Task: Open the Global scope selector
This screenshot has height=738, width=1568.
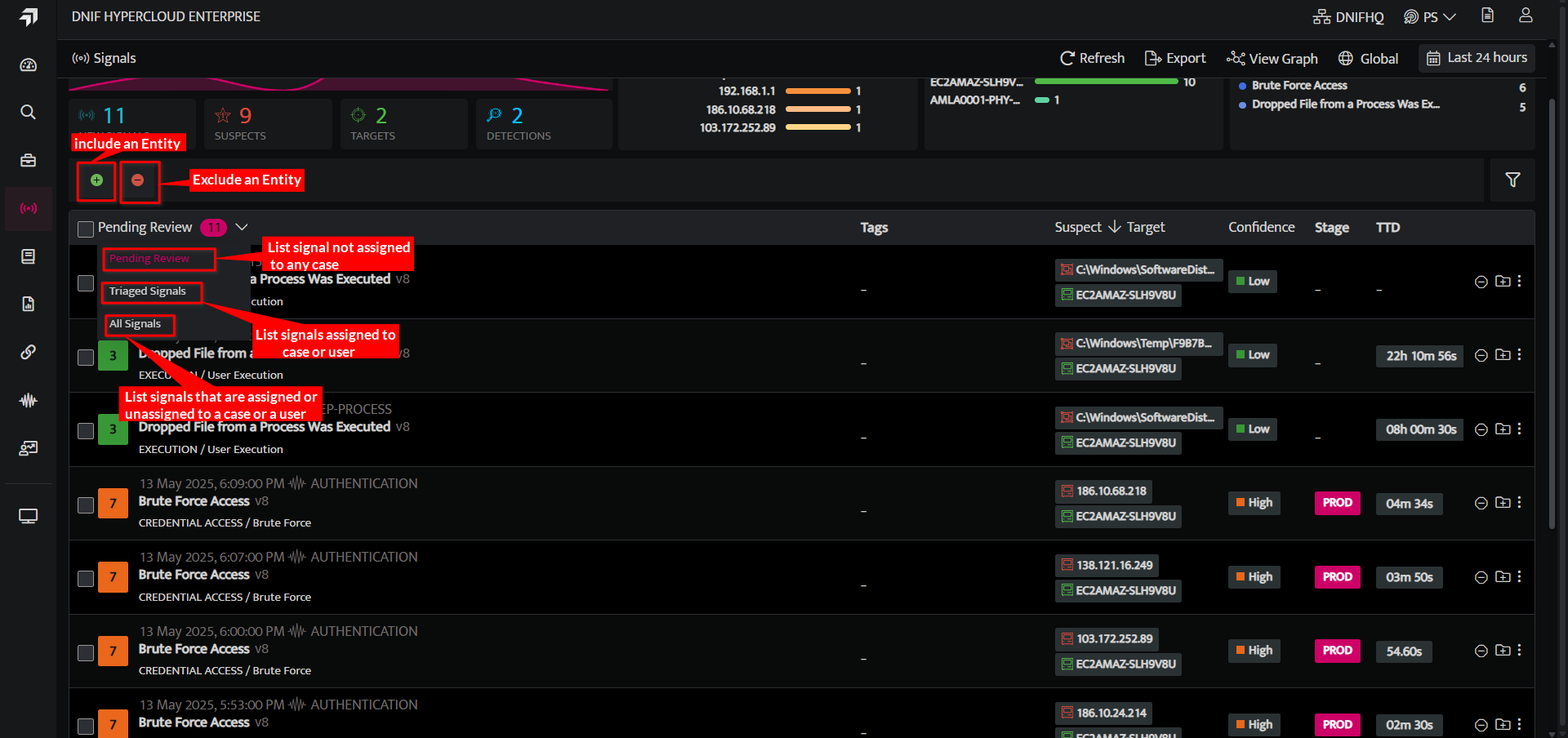Action: click(1369, 58)
